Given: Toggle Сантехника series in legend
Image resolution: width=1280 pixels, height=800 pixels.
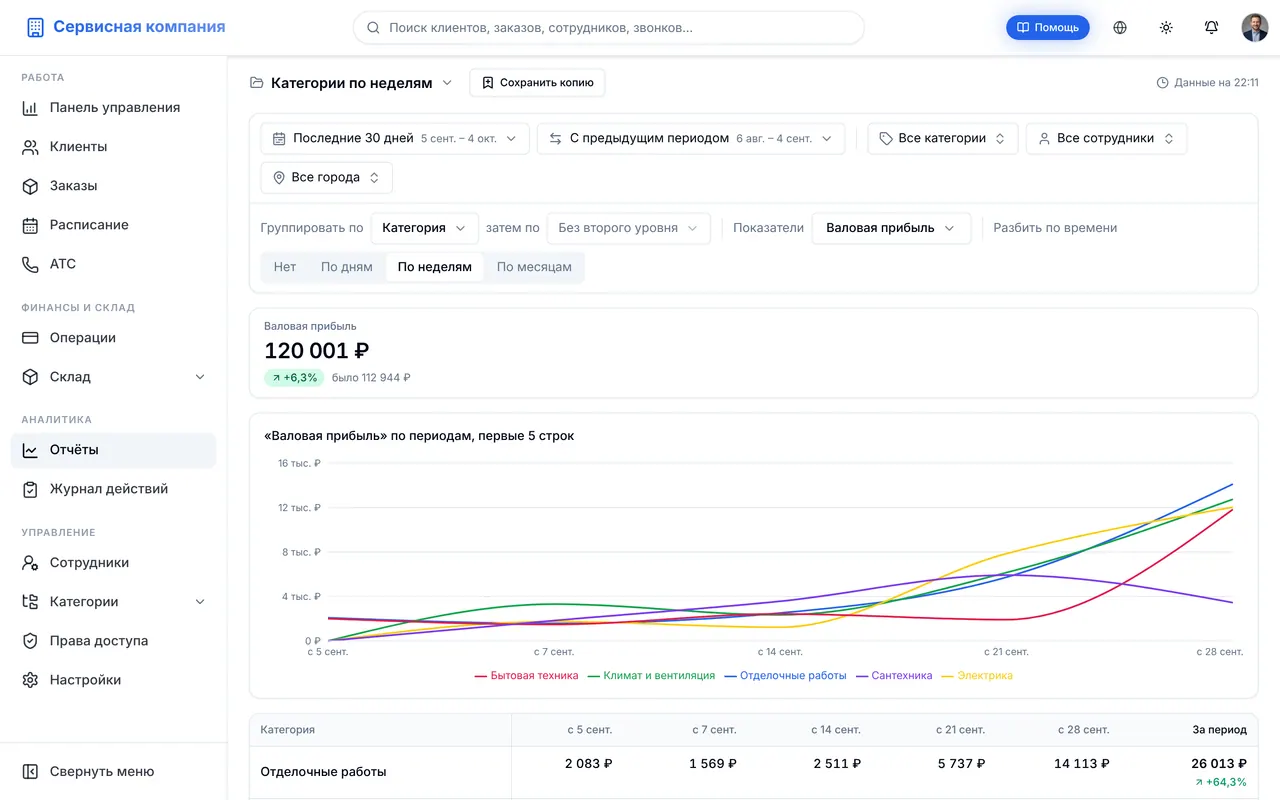Looking at the screenshot, I should pos(894,676).
